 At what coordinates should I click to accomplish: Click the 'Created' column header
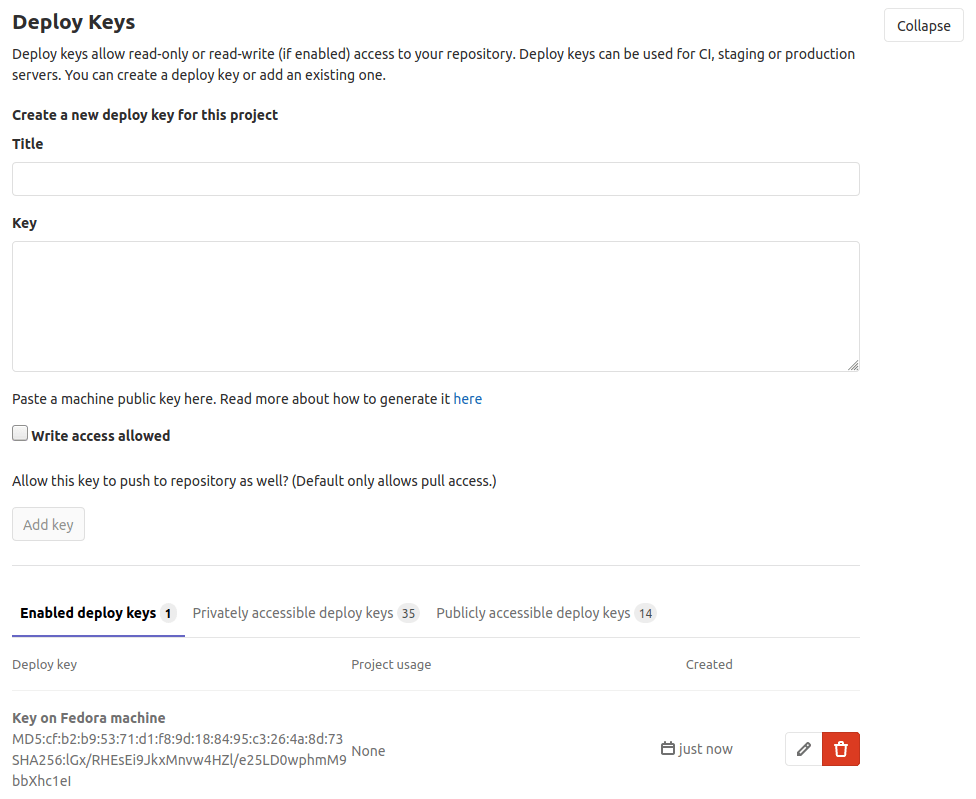pyautogui.click(x=709, y=664)
